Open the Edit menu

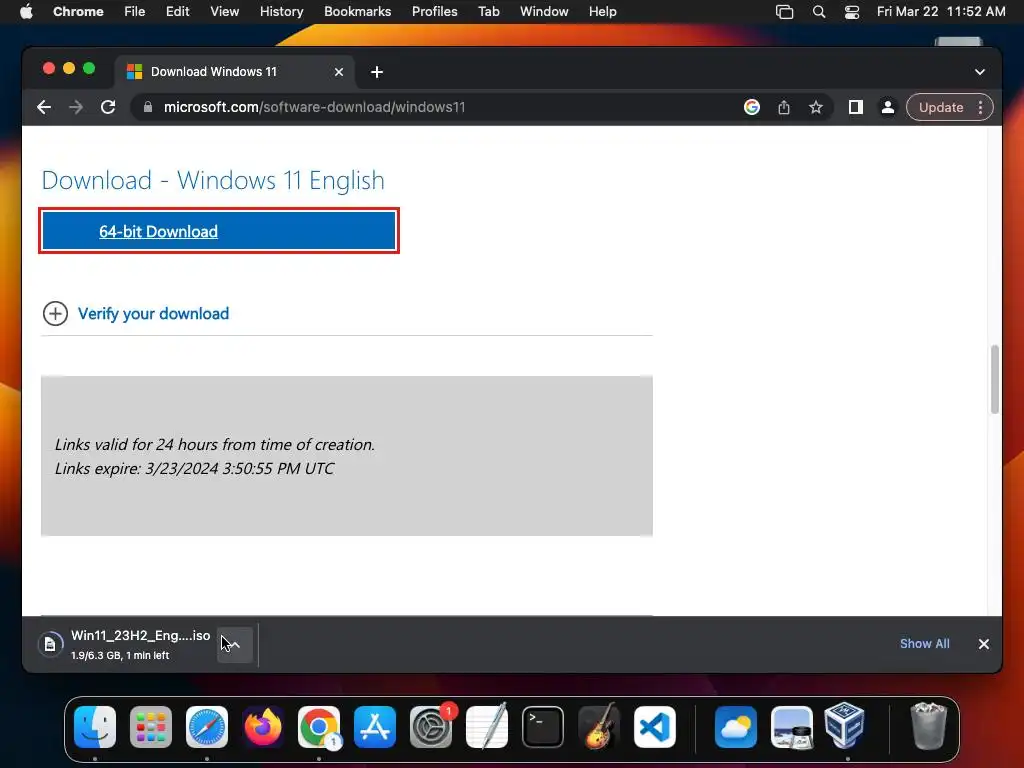pos(177,12)
